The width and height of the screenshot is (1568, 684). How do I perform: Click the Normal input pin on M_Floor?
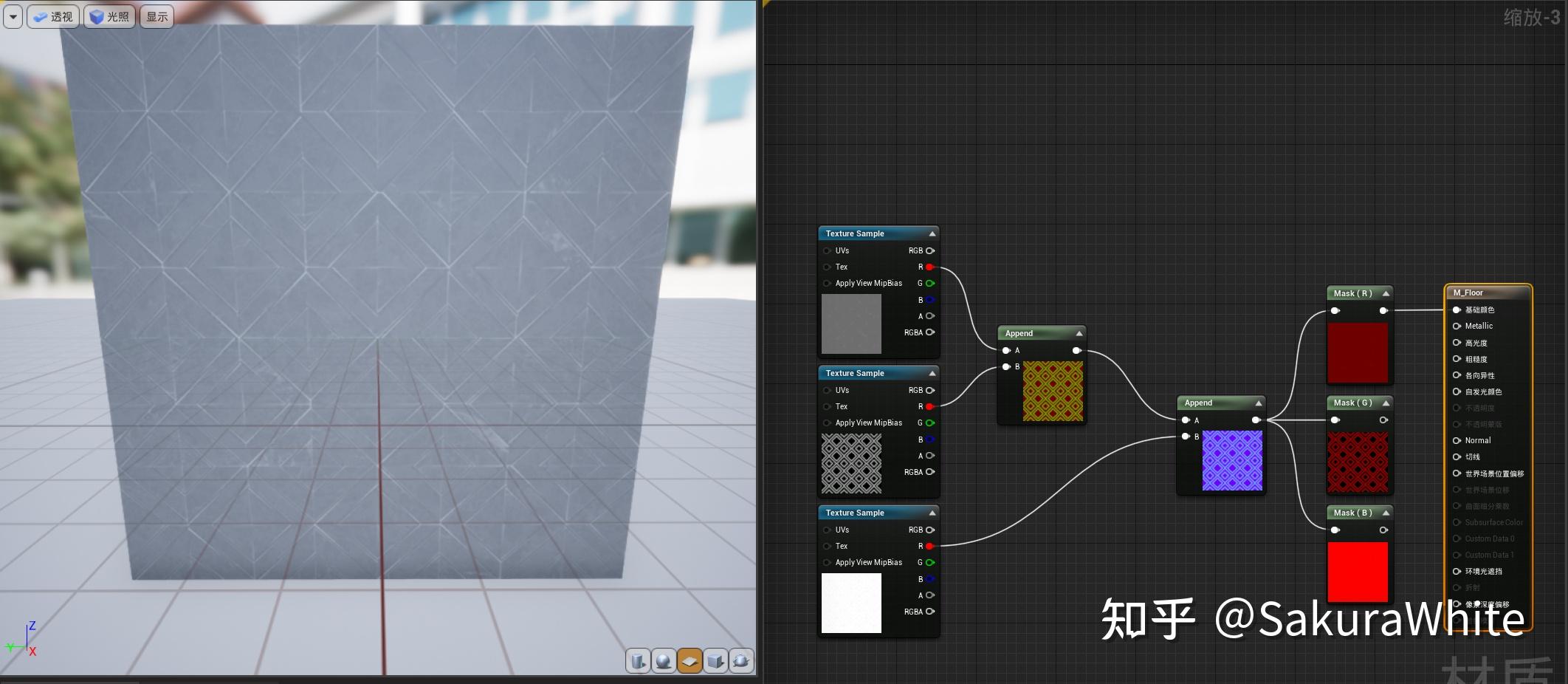(x=1455, y=440)
